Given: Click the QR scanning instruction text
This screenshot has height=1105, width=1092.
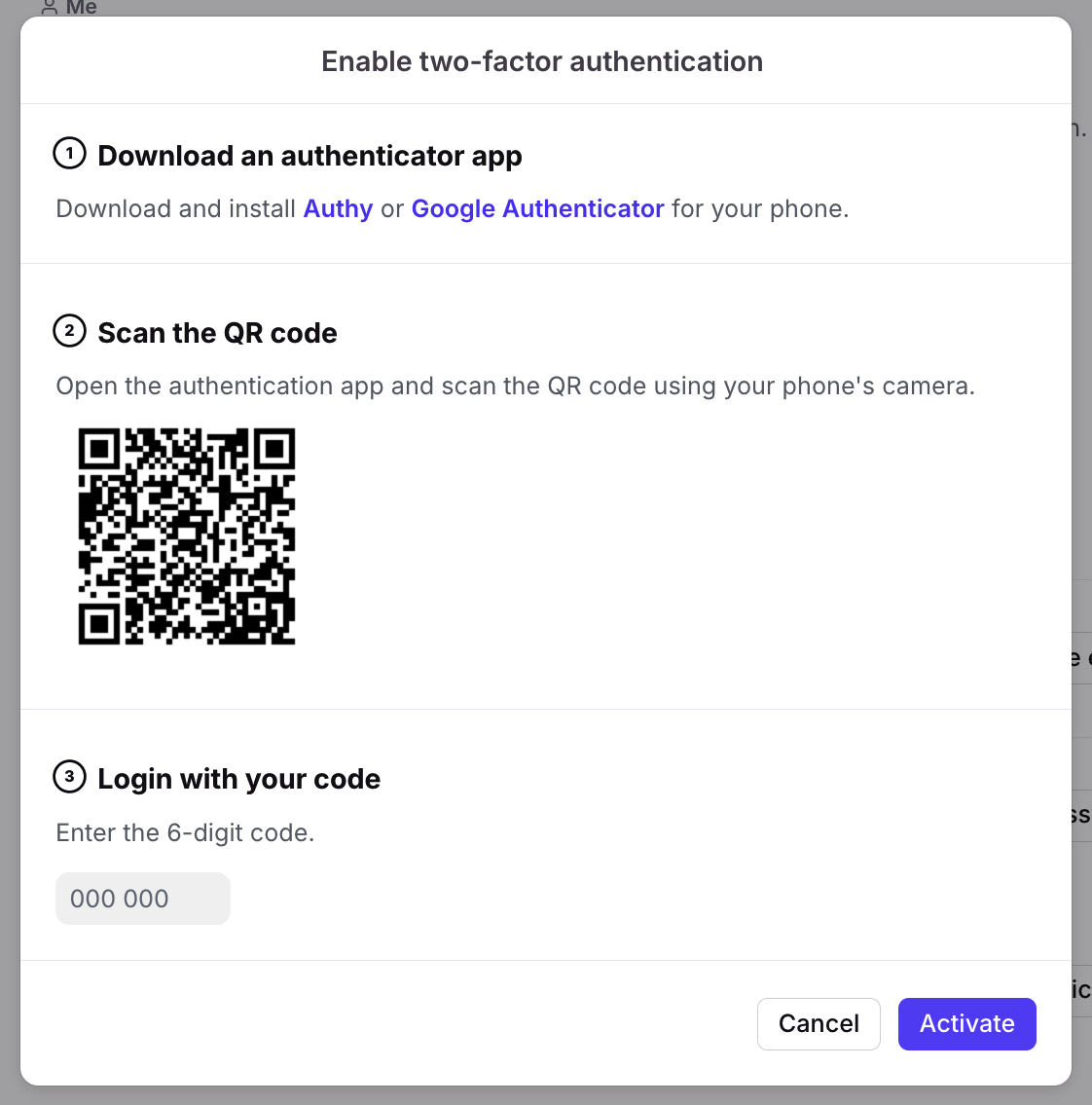Looking at the screenshot, I should coord(515,387).
